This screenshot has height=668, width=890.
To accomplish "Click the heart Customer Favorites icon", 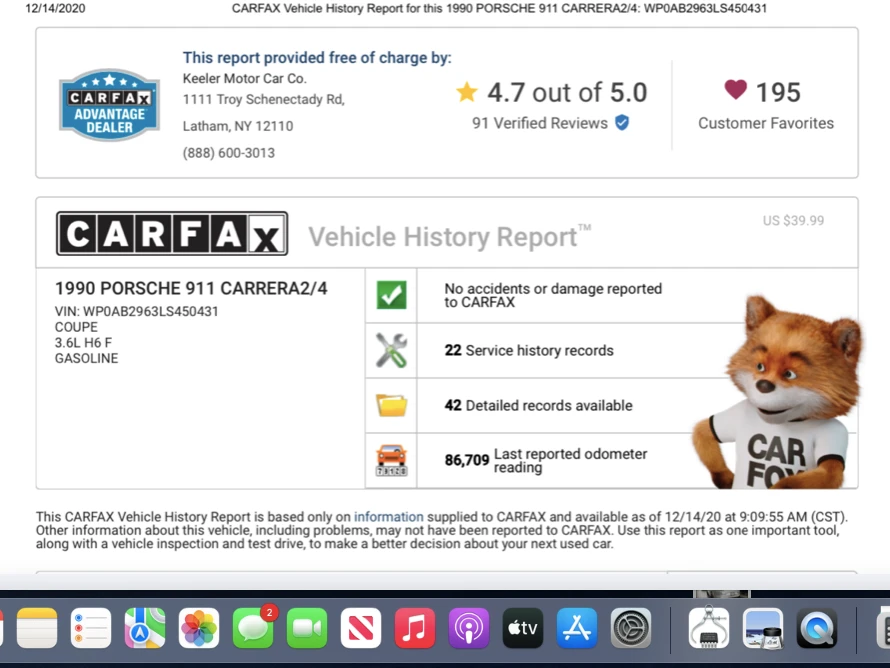I will pos(735,90).
